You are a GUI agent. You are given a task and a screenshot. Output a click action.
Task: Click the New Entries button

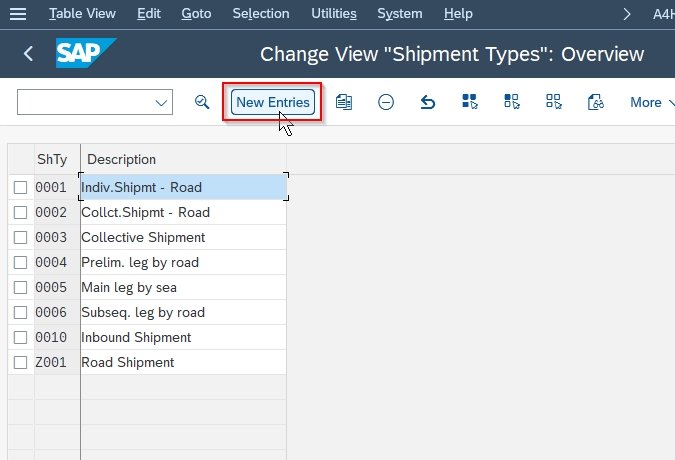[272, 102]
